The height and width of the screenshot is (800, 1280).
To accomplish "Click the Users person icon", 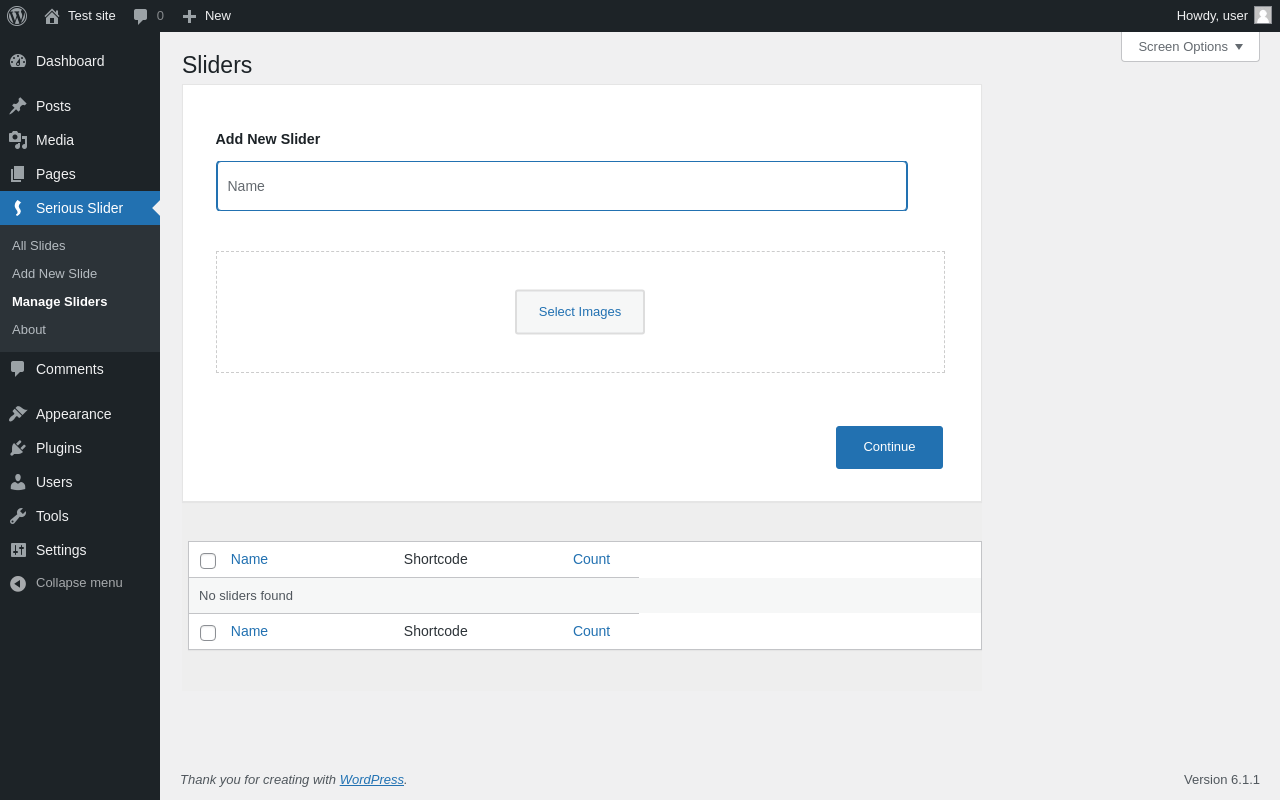I will [18, 482].
